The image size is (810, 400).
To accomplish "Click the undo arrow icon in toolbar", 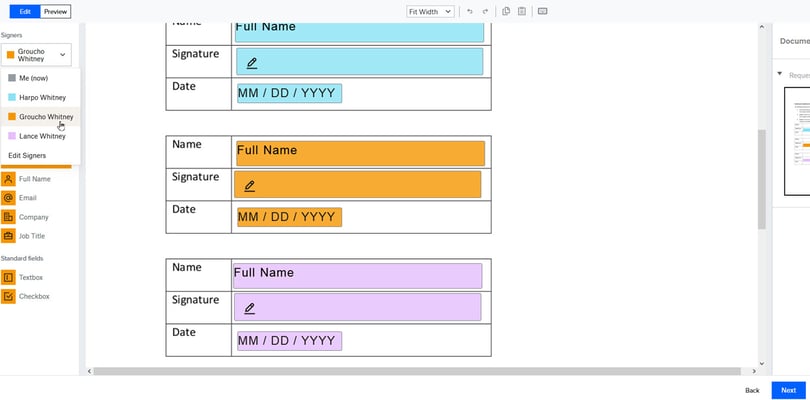I will [x=470, y=11].
